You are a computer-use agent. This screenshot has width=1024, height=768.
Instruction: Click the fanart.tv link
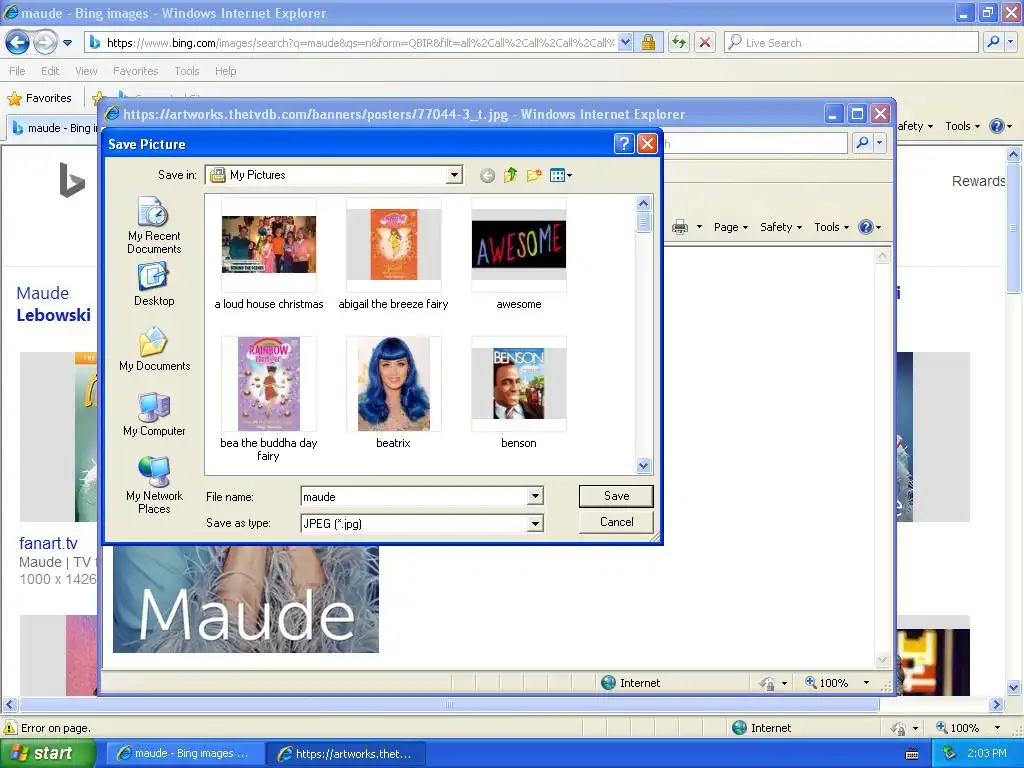(48, 543)
